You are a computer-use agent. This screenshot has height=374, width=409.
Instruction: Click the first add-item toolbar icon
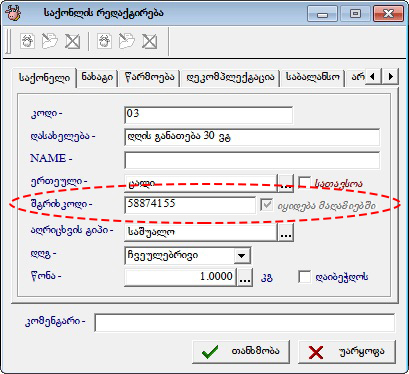click(x=28, y=42)
